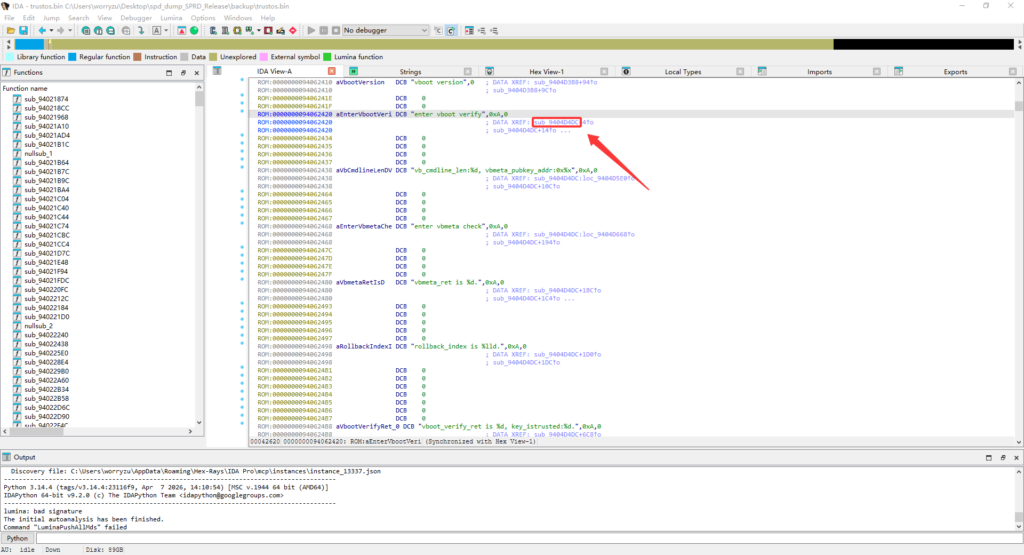Click the aEnterVbootVeri label

click(x=364, y=114)
